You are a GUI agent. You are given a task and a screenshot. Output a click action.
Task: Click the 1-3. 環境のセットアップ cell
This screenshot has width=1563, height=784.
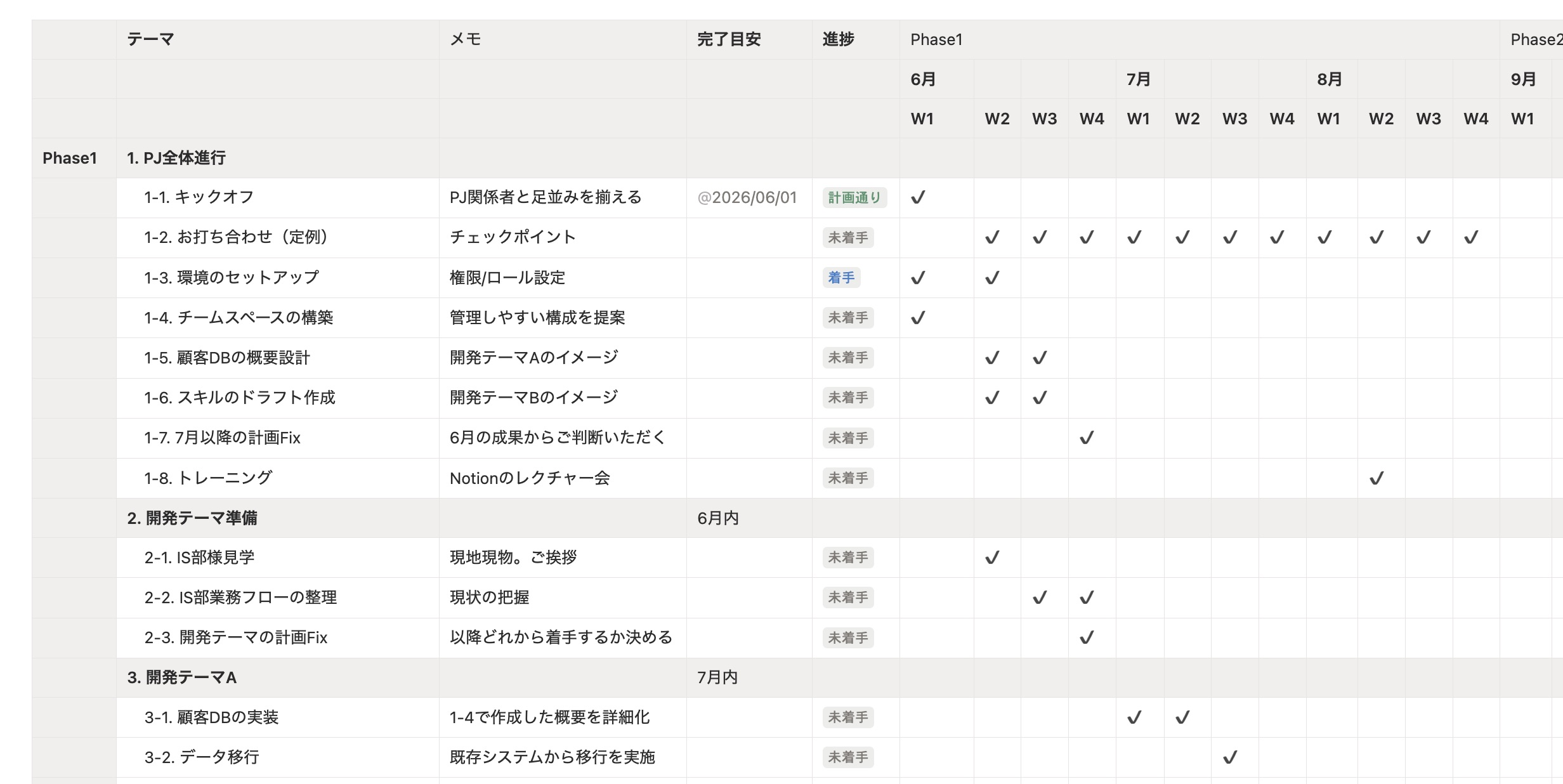pos(277,278)
